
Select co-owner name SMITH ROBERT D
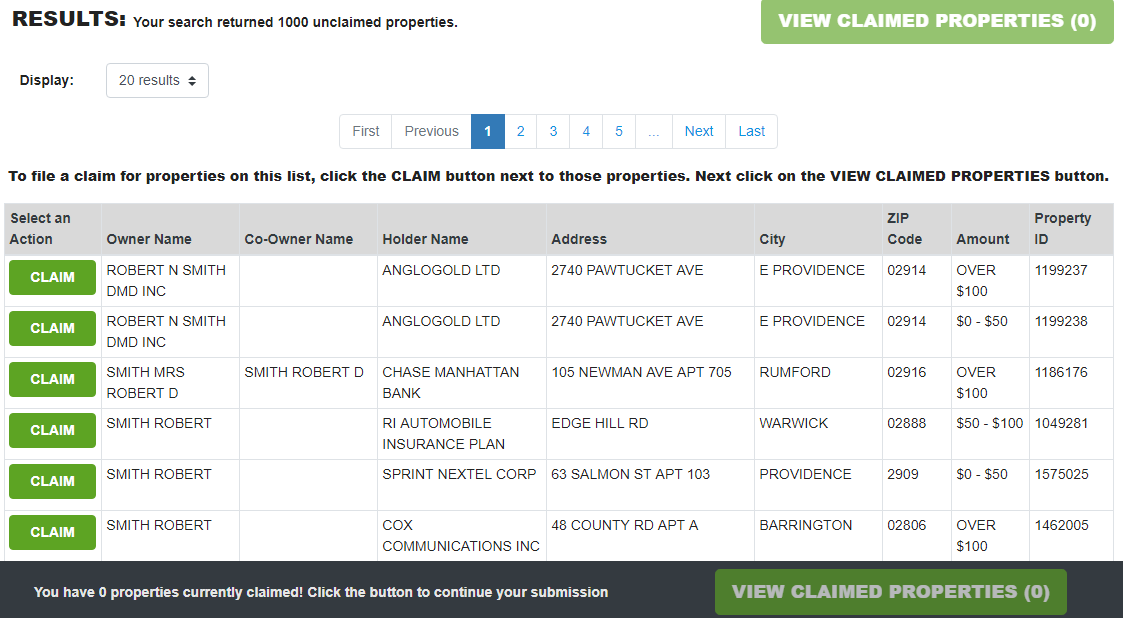304,372
